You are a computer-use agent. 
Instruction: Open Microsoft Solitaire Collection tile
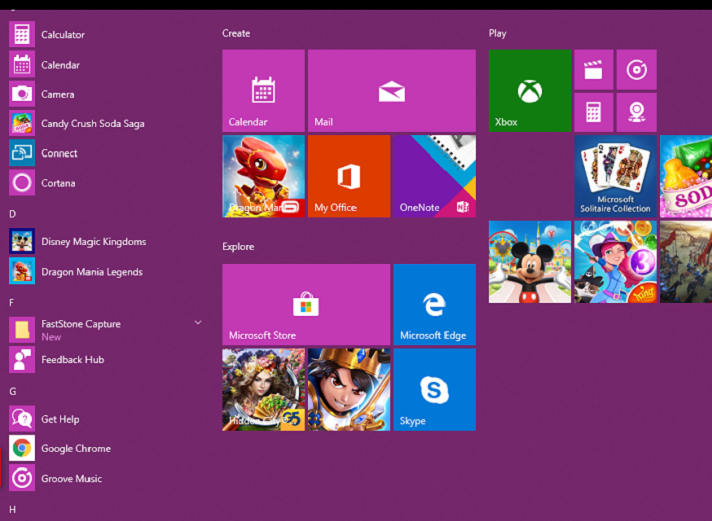[615, 176]
